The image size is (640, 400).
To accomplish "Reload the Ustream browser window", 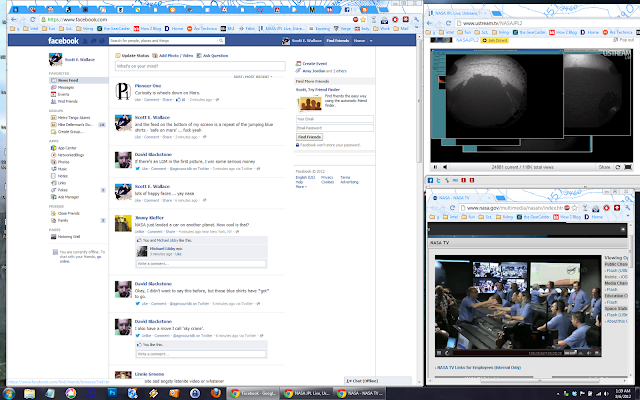I will pos(448,23).
